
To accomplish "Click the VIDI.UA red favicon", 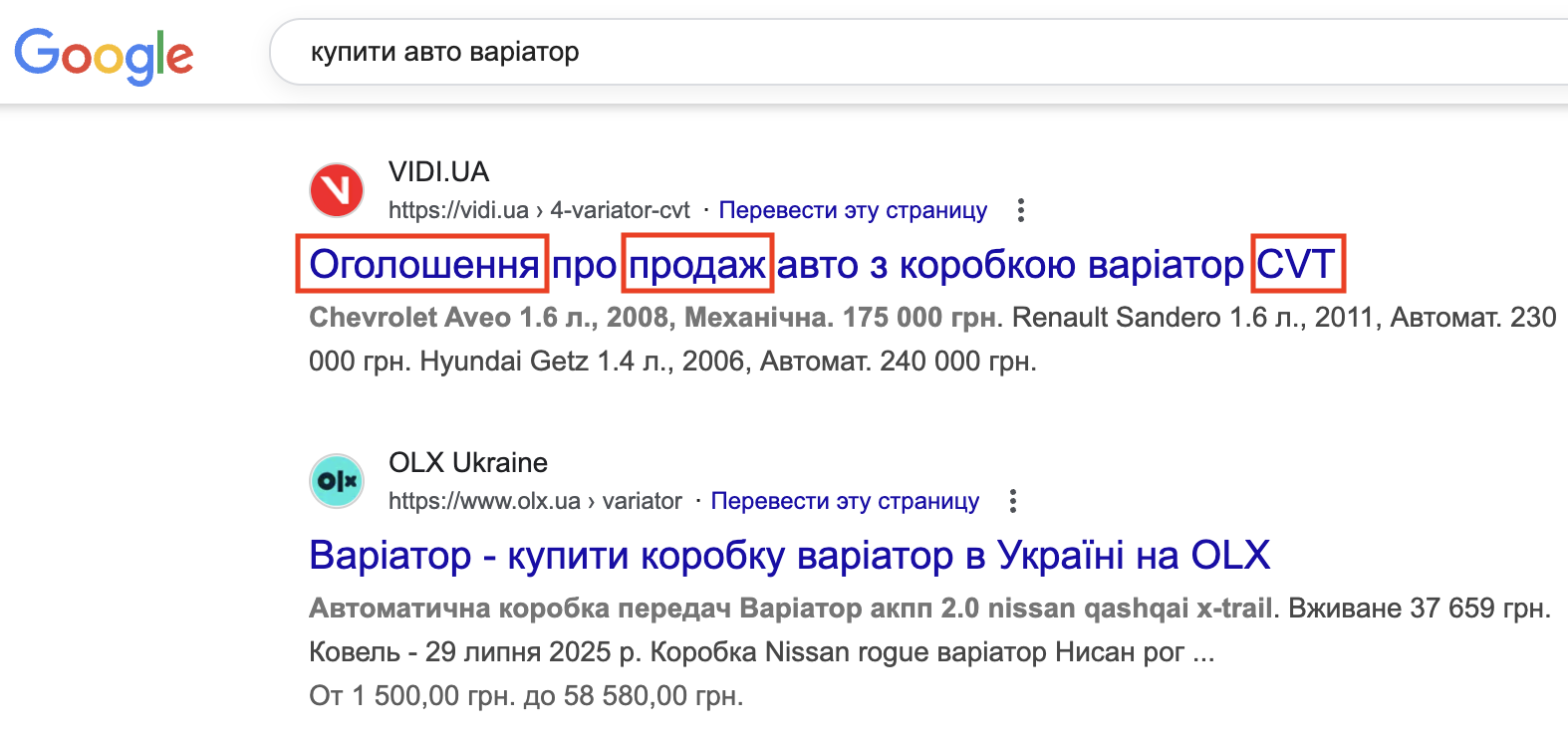I will tap(336, 189).
